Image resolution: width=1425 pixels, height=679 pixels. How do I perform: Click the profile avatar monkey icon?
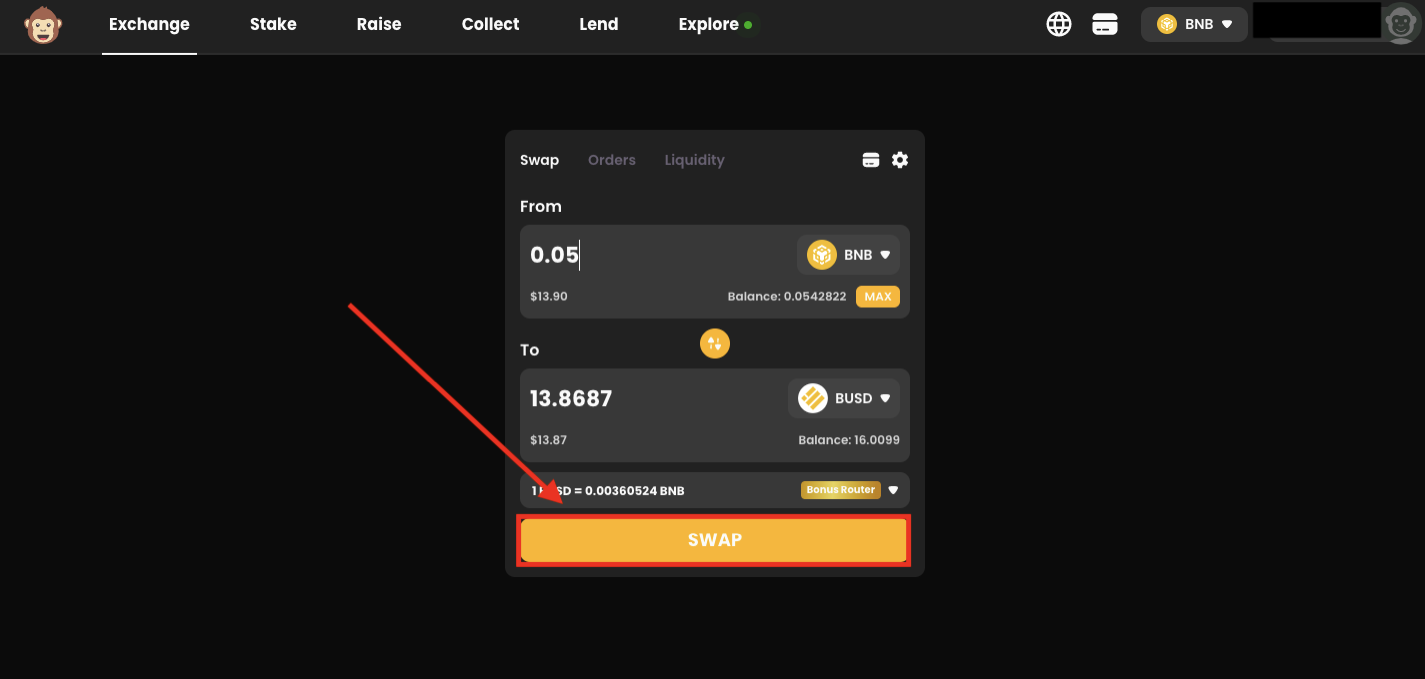[x=1399, y=24]
